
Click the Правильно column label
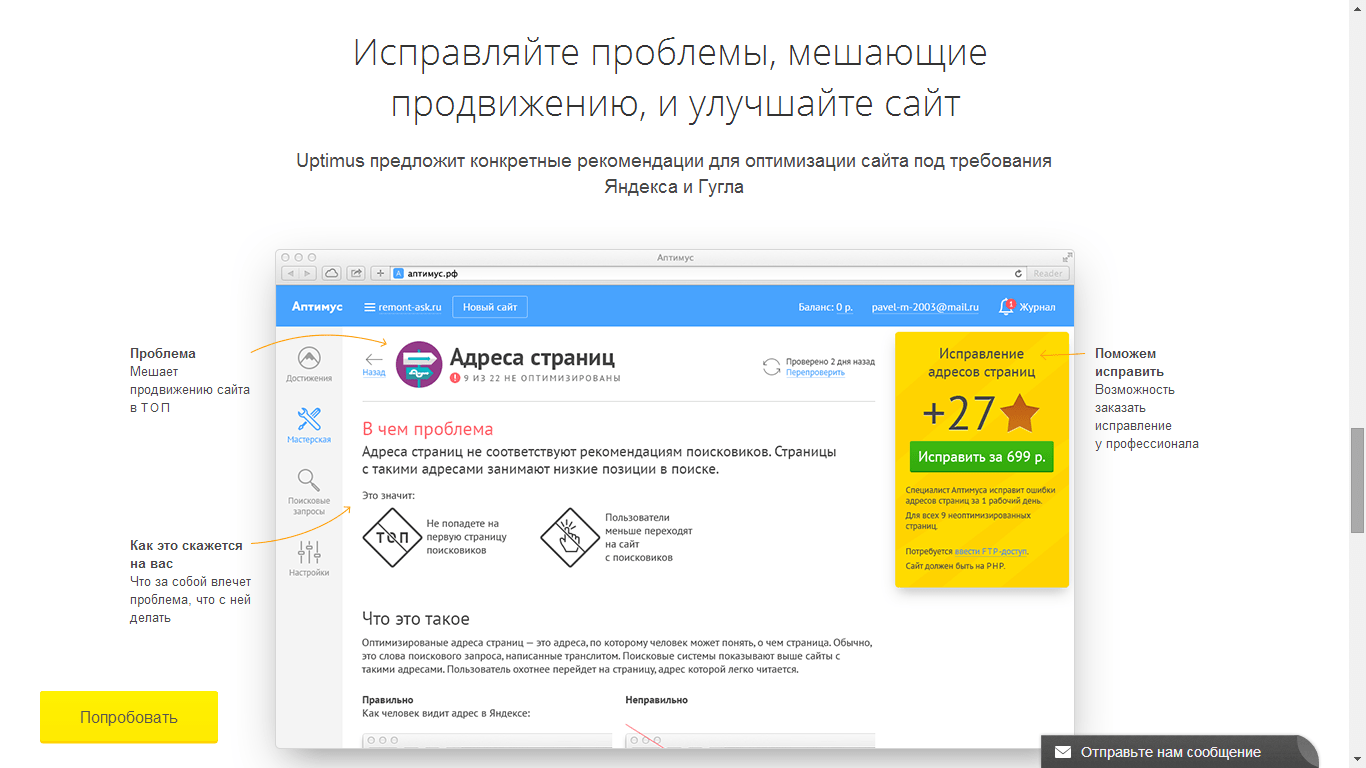(x=388, y=700)
